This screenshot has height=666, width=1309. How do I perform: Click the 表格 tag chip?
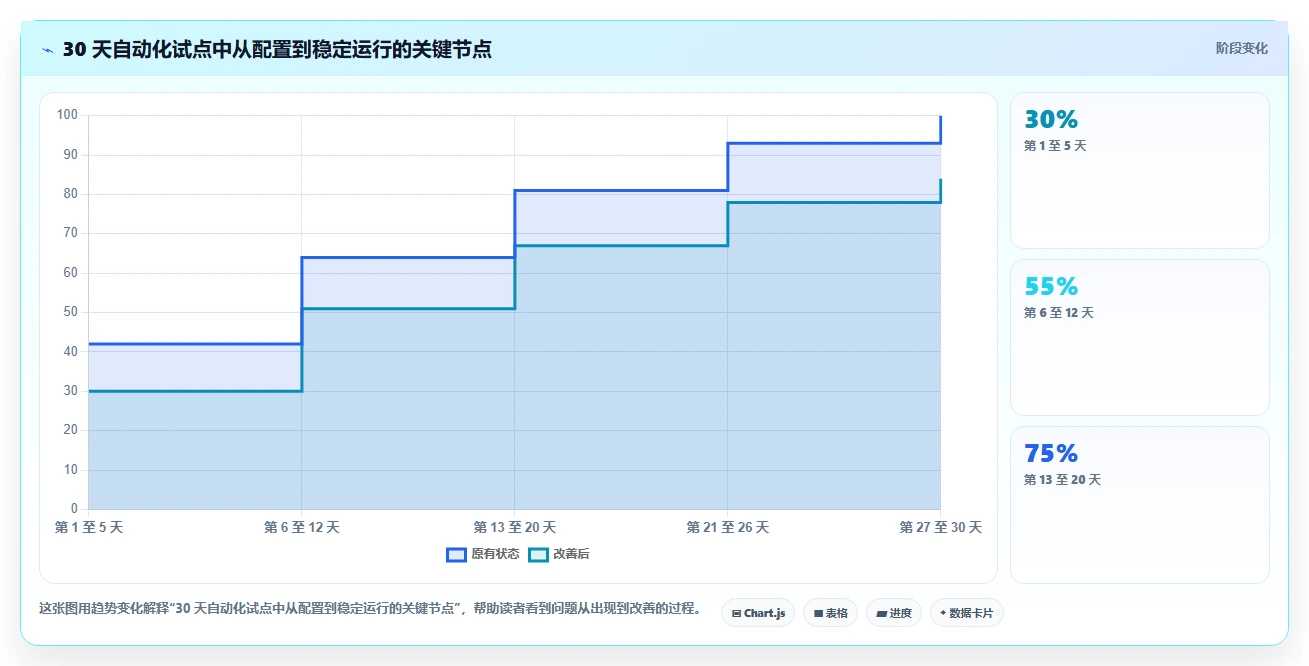(830, 613)
